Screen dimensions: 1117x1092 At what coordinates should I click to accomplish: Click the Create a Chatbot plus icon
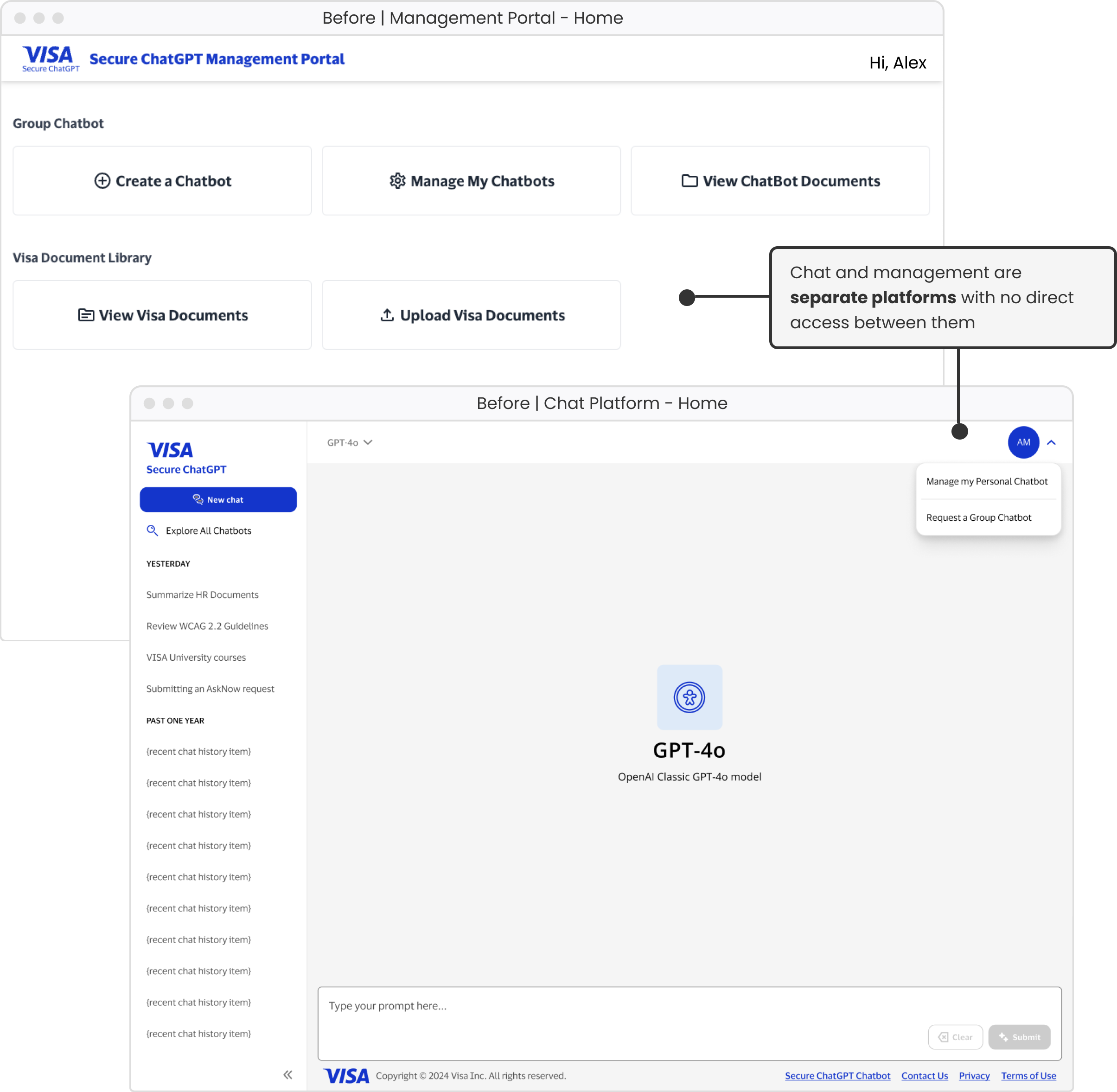[x=102, y=181]
